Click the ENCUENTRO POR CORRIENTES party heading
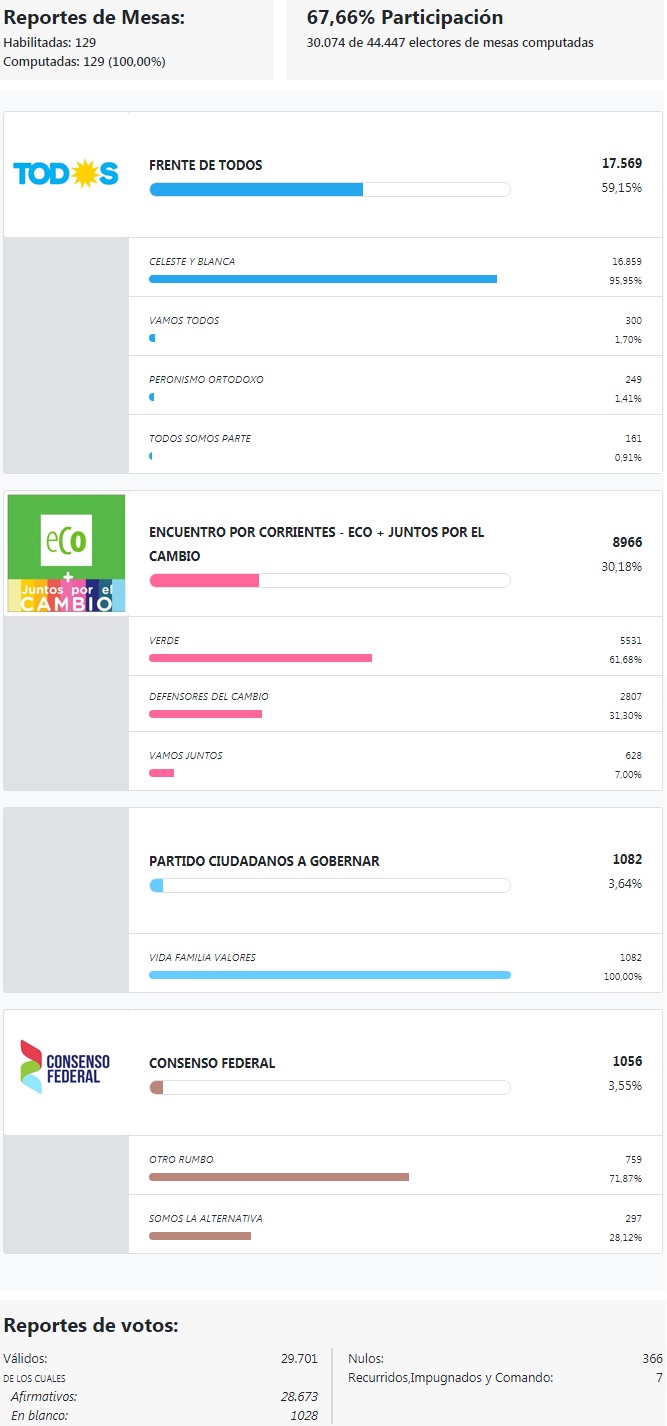This screenshot has width=667, height=1426. pos(317,544)
